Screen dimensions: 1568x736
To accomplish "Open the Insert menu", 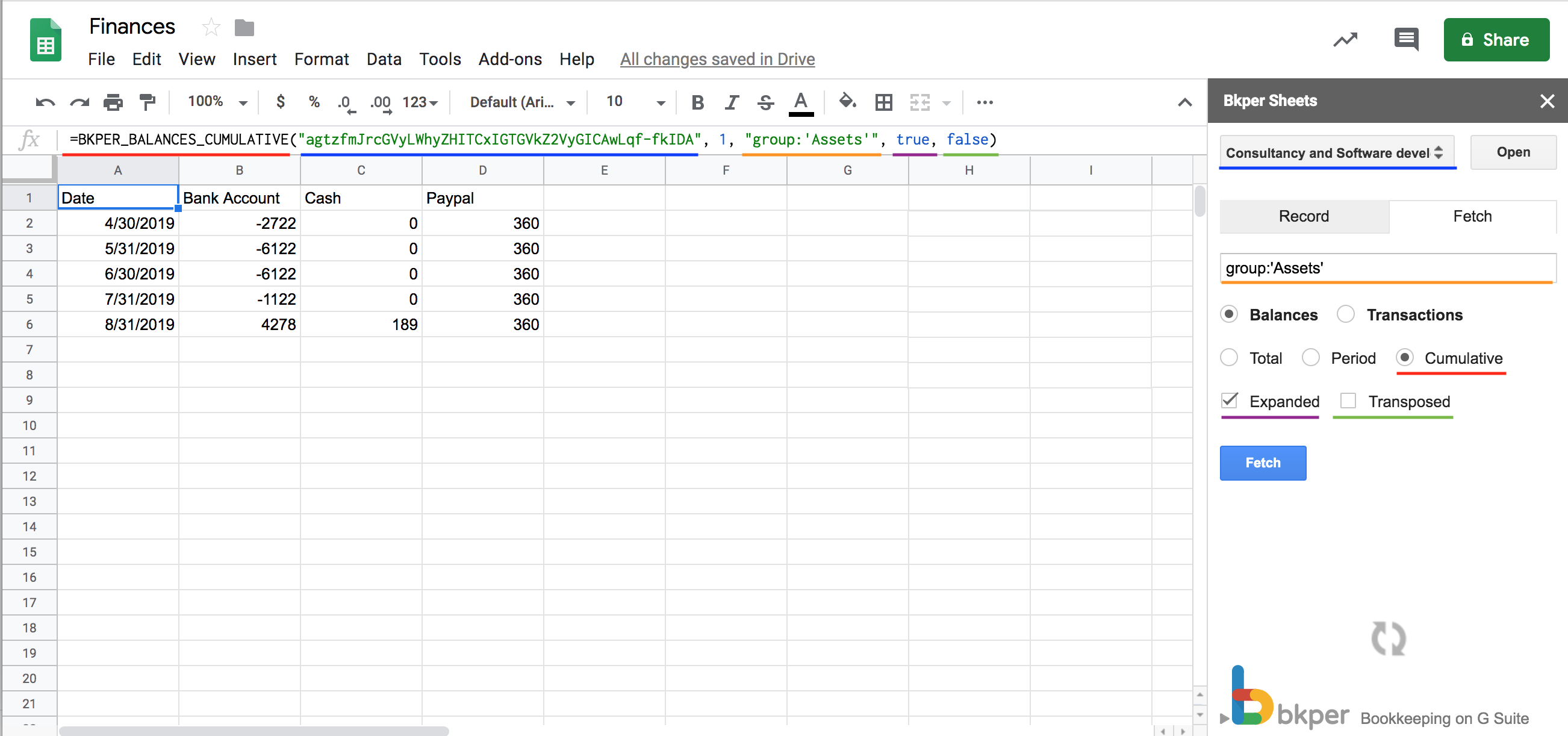I will [x=255, y=59].
